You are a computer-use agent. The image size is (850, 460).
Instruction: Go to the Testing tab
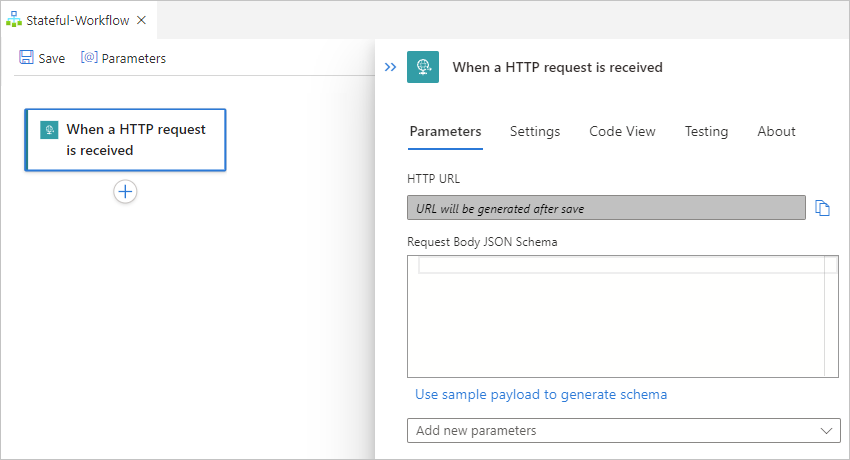(x=706, y=131)
